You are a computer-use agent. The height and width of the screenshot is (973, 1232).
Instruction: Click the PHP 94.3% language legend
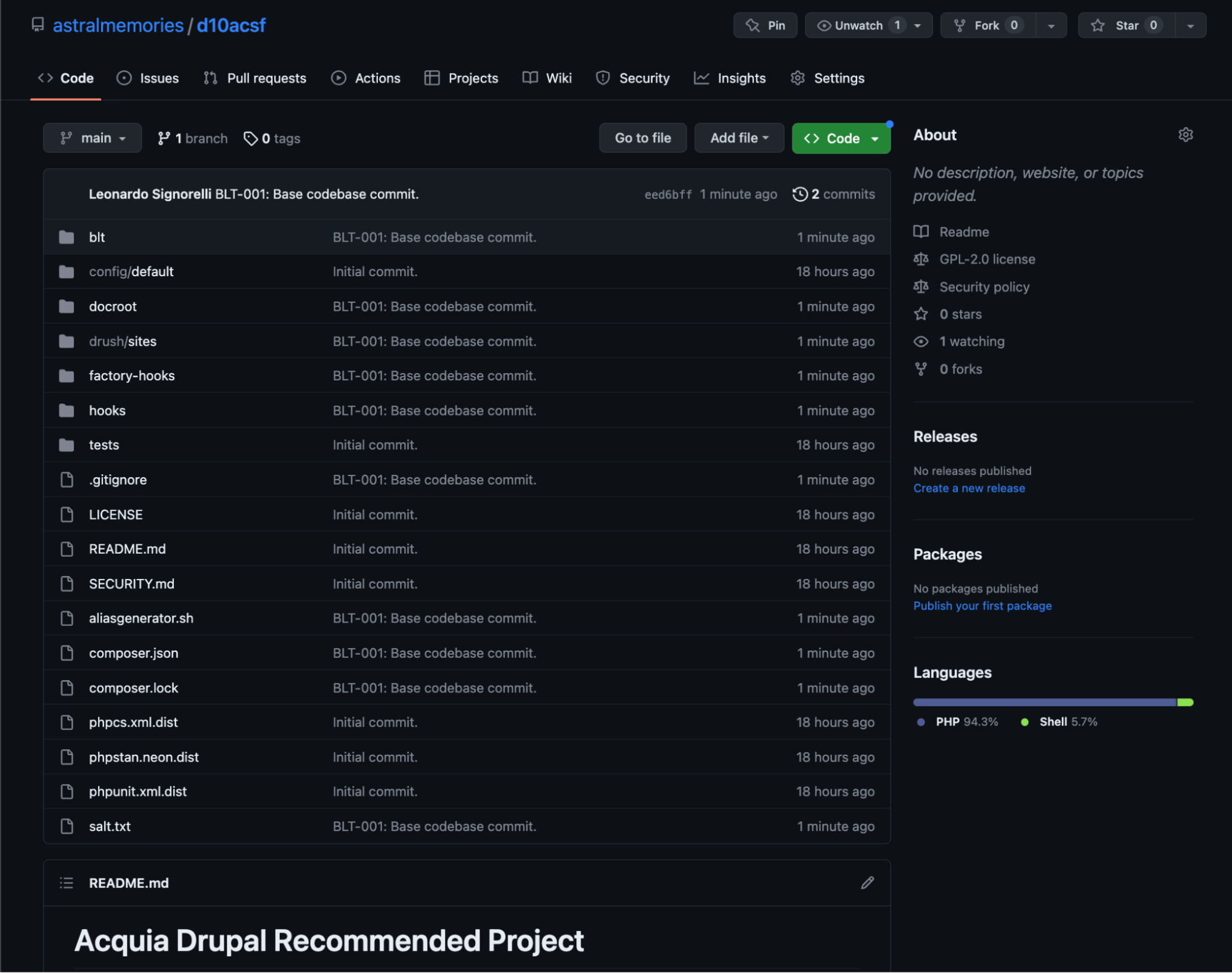pos(958,722)
